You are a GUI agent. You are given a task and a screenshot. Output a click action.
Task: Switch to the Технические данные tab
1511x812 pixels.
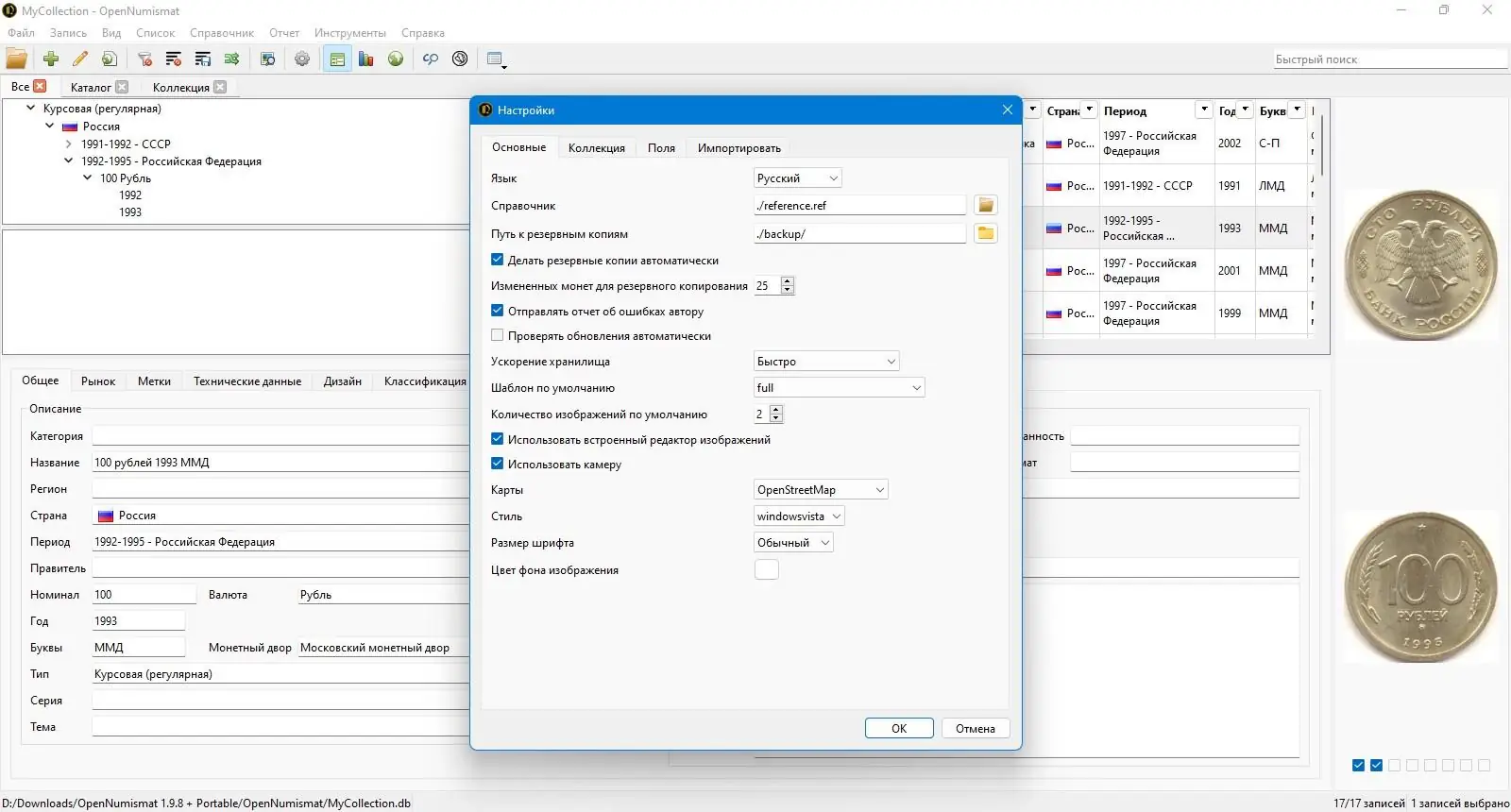247,381
